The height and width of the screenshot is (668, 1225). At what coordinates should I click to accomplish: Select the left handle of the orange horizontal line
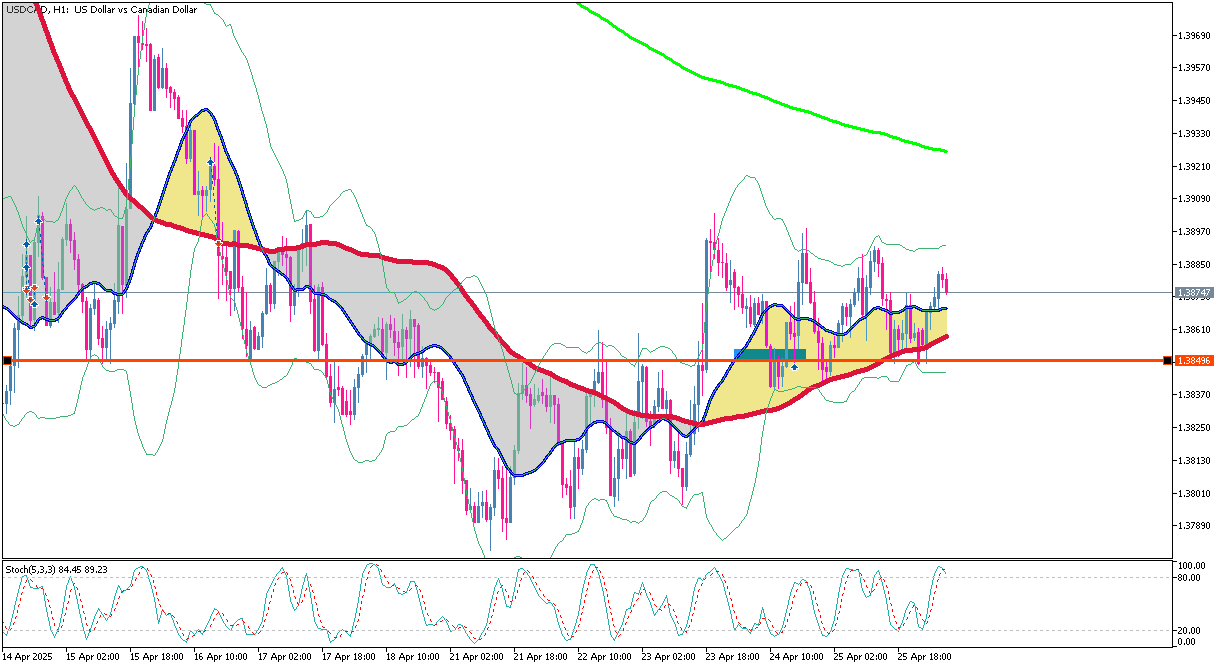click(x=7, y=360)
